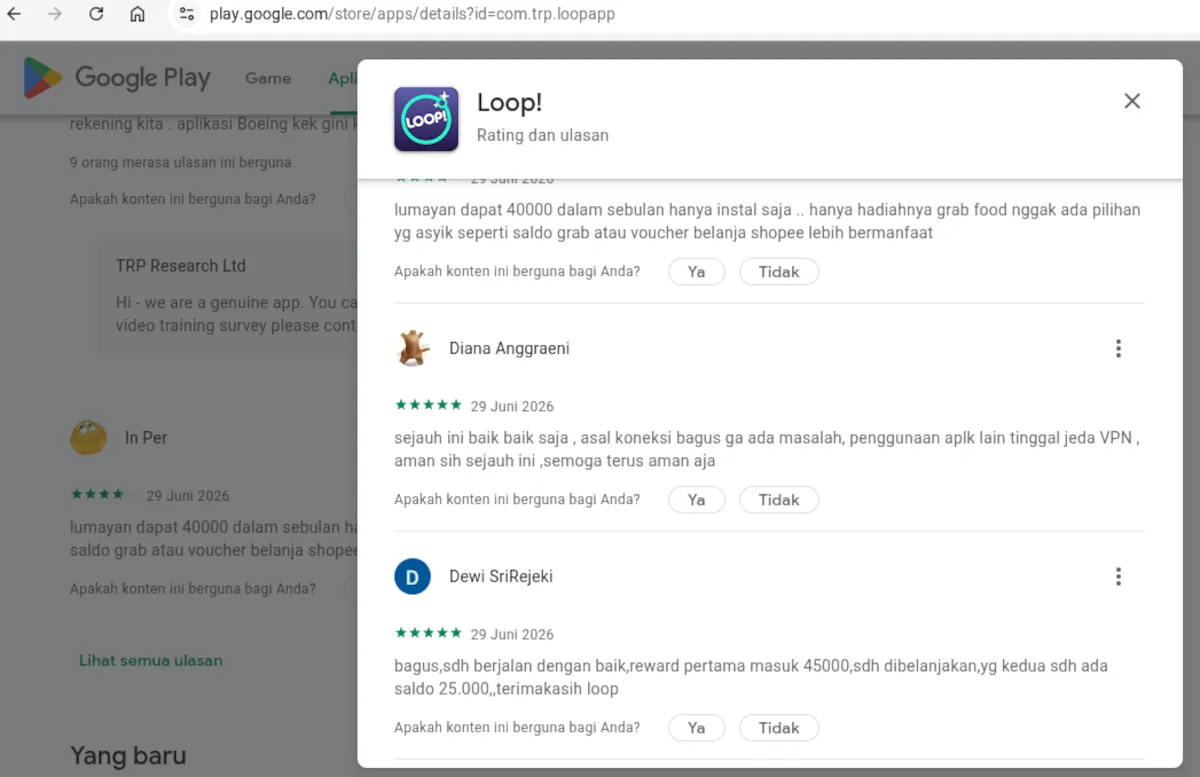The image size is (1200, 777).
Task: View site information icon in address bar
Action: tap(186, 14)
